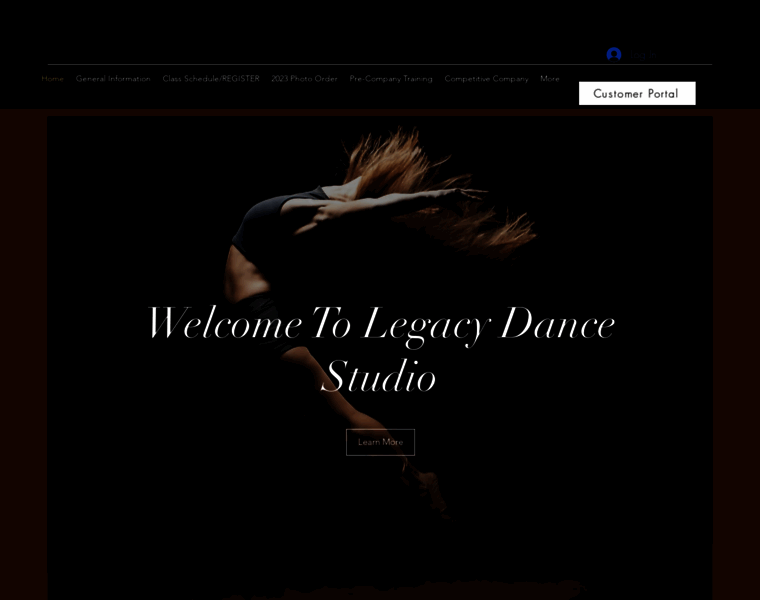760x600 pixels.
Task: Navigate to Competitive Company page
Action: pos(486,79)
